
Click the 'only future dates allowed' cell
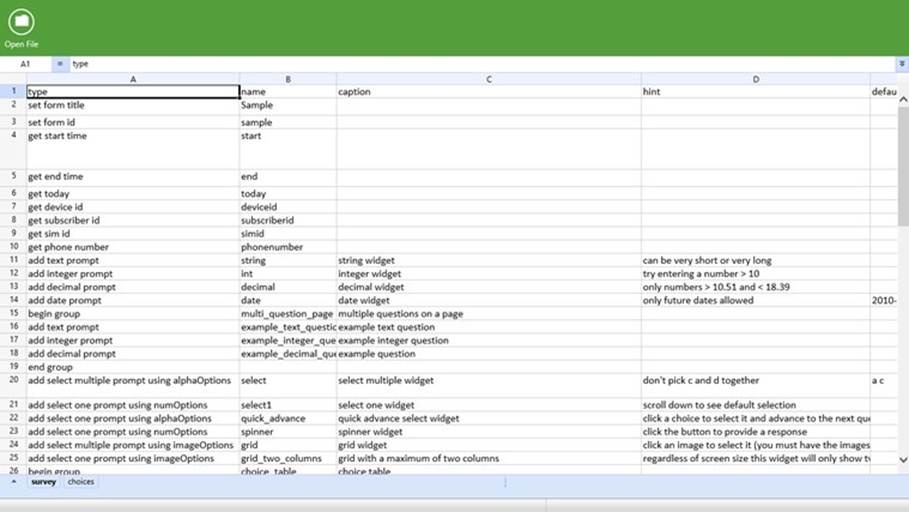click(x=755, y=300)
